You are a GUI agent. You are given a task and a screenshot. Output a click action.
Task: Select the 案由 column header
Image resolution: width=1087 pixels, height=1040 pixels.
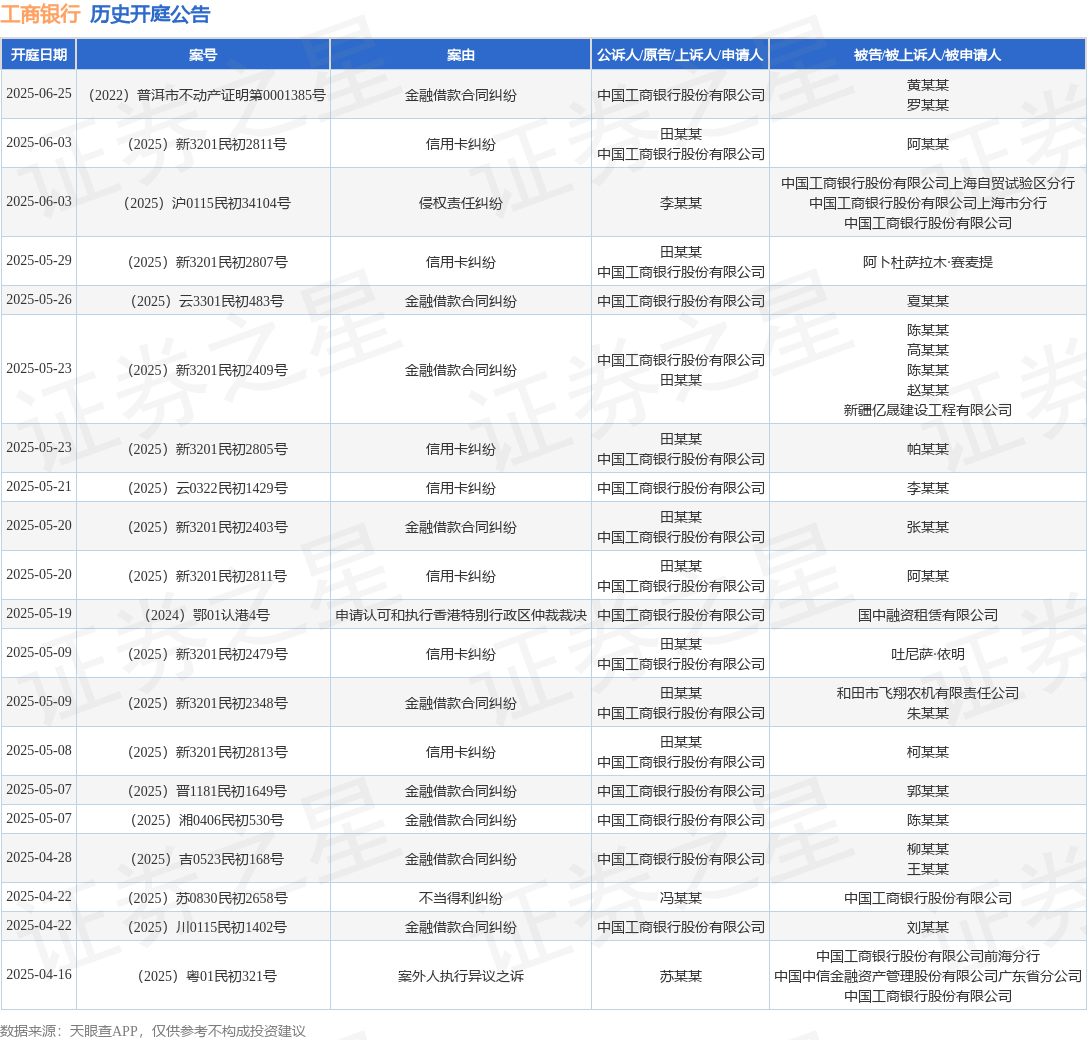(x=460, y=55)
